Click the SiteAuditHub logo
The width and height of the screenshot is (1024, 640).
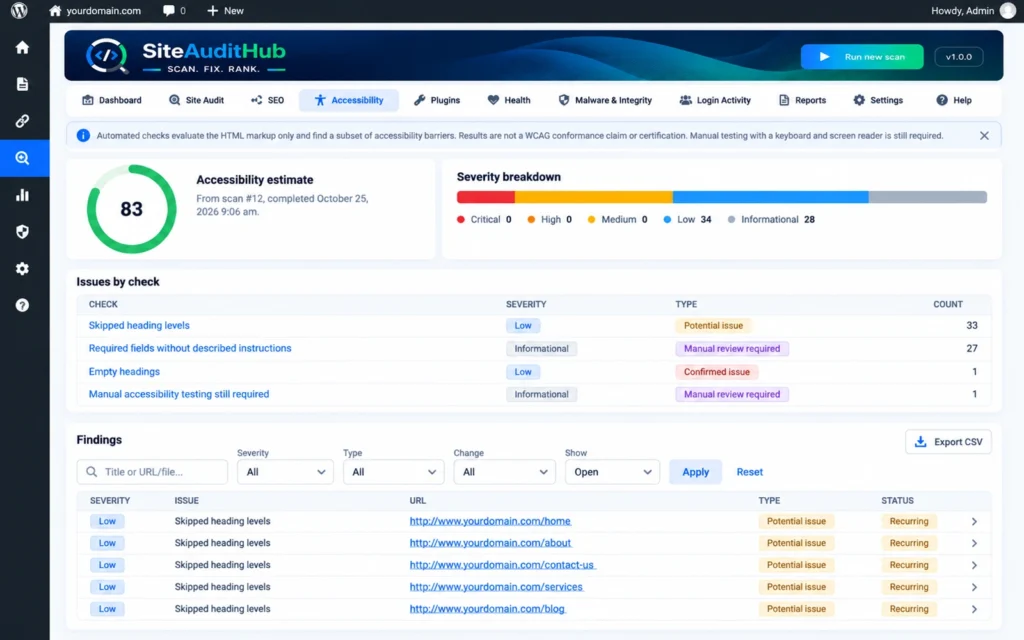pos(186,56)
